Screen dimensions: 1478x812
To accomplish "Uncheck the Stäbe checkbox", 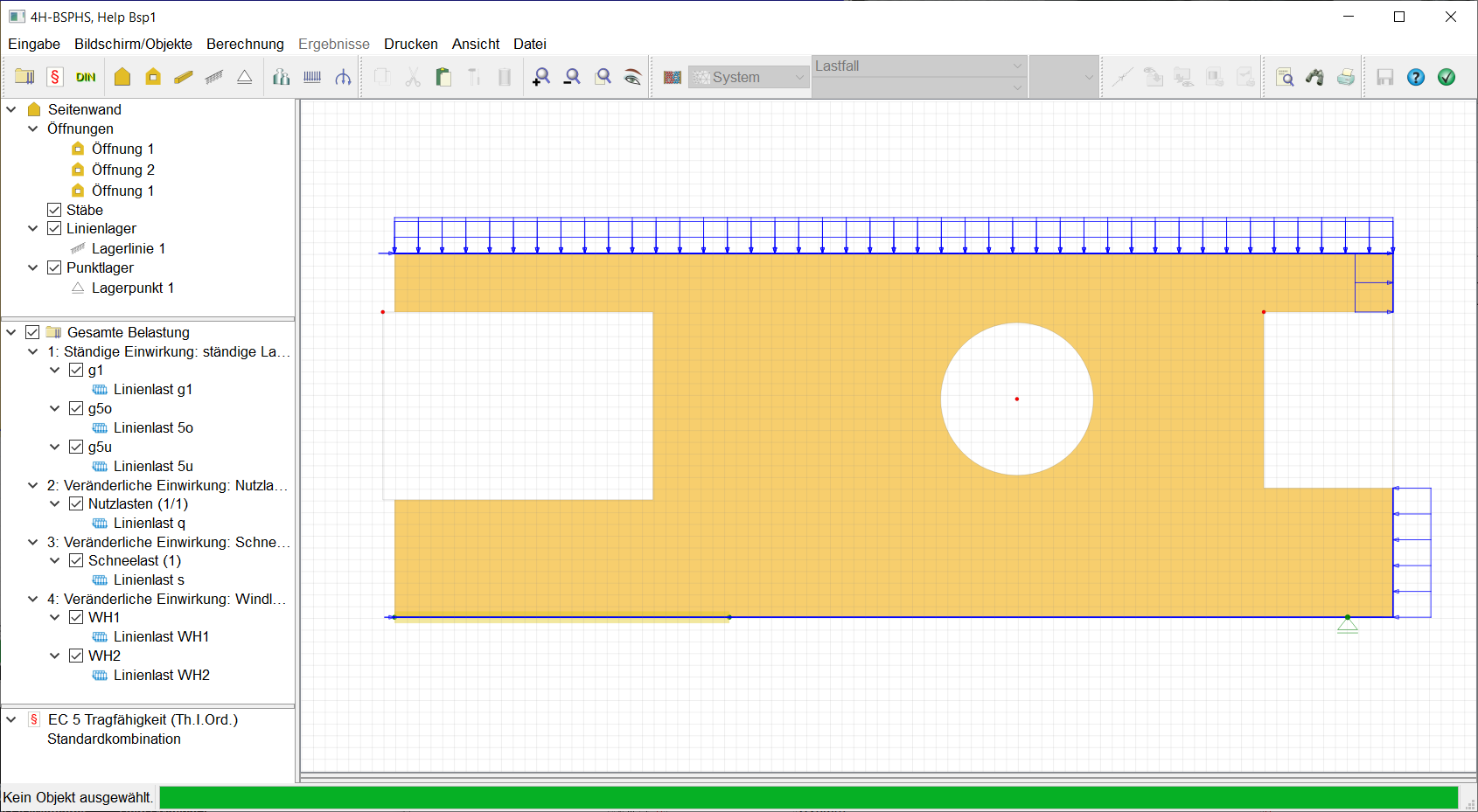I will [54, 210].
